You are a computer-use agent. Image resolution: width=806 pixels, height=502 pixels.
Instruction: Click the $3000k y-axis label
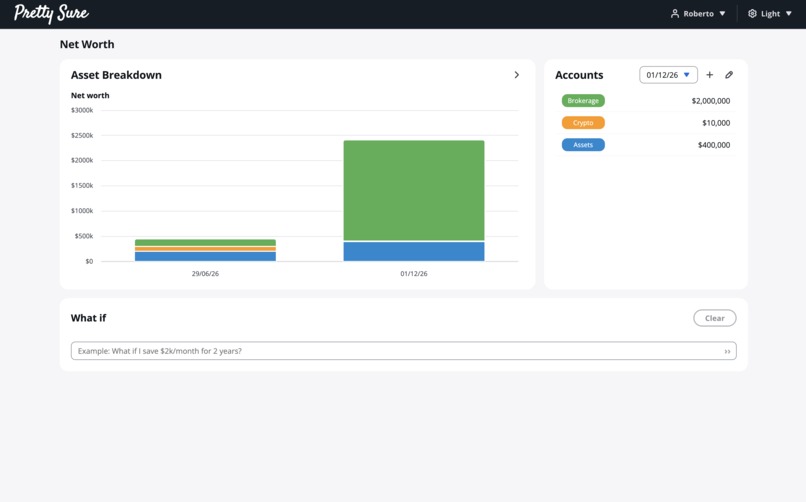coord(82,110)
